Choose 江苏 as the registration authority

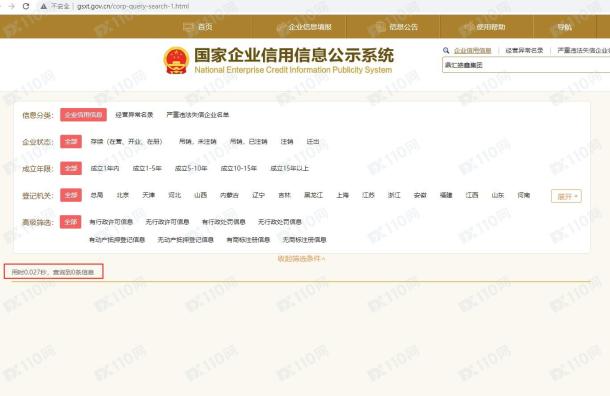(x=368, y=195)
